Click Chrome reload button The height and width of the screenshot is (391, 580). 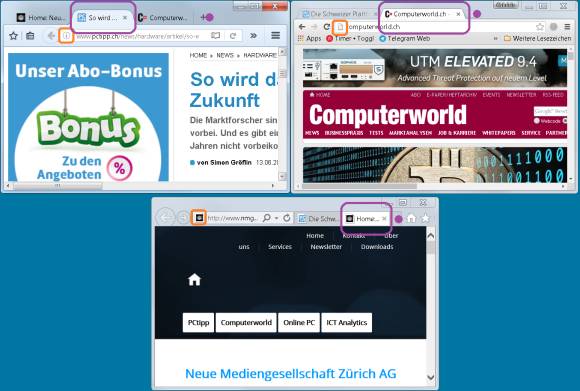tap(327, 27)
